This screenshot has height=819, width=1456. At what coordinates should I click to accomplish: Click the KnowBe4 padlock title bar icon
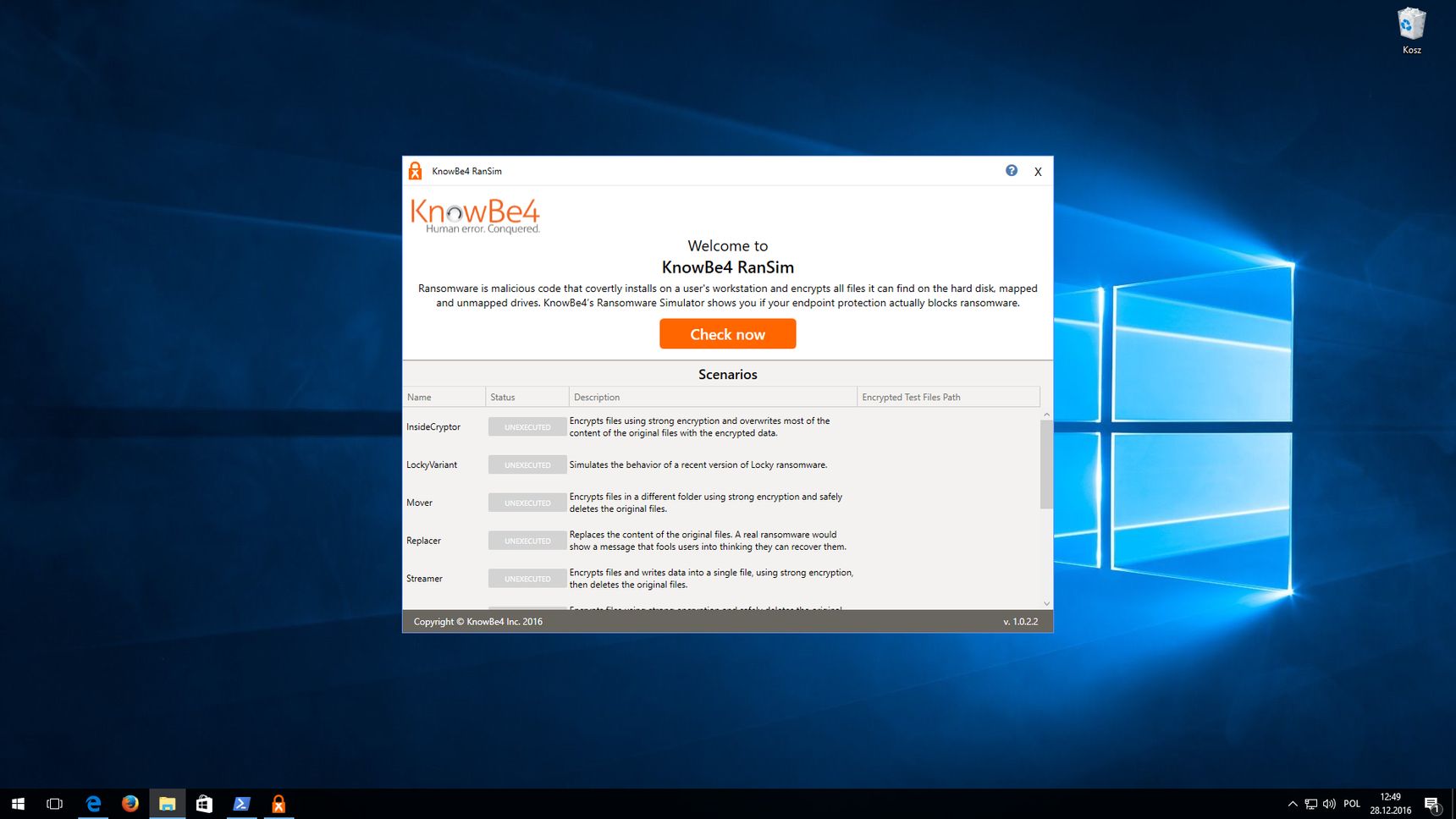[415, 171]
